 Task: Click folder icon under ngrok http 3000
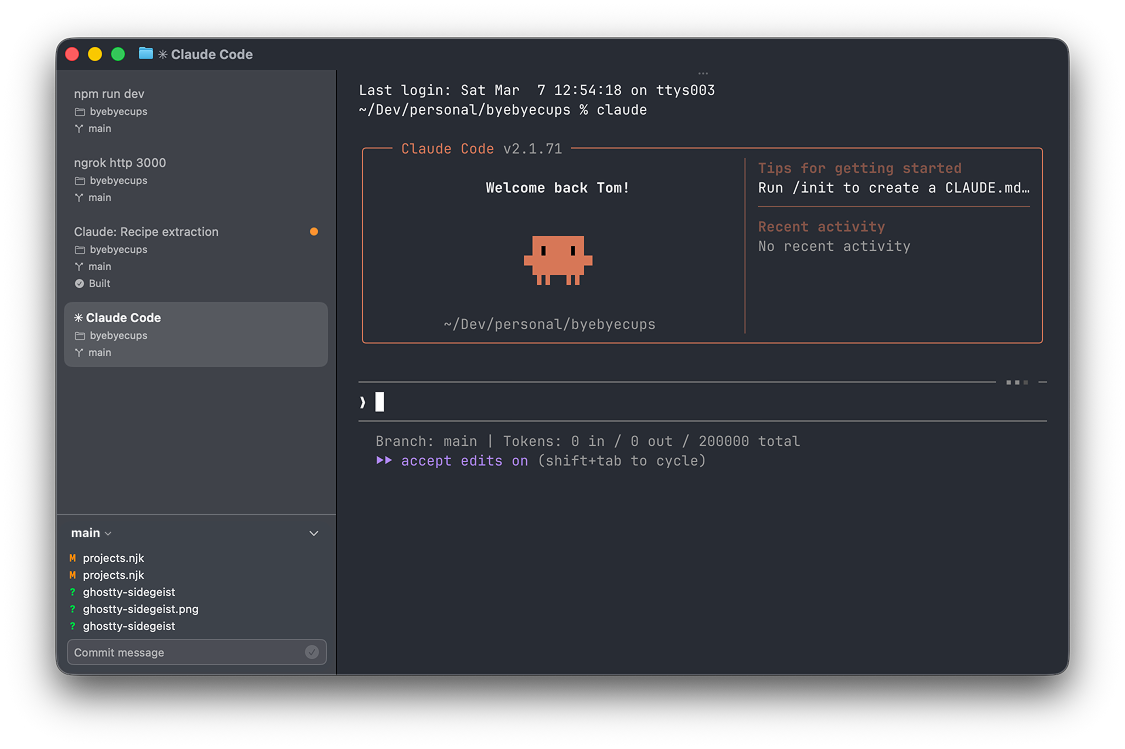point(80,181)
